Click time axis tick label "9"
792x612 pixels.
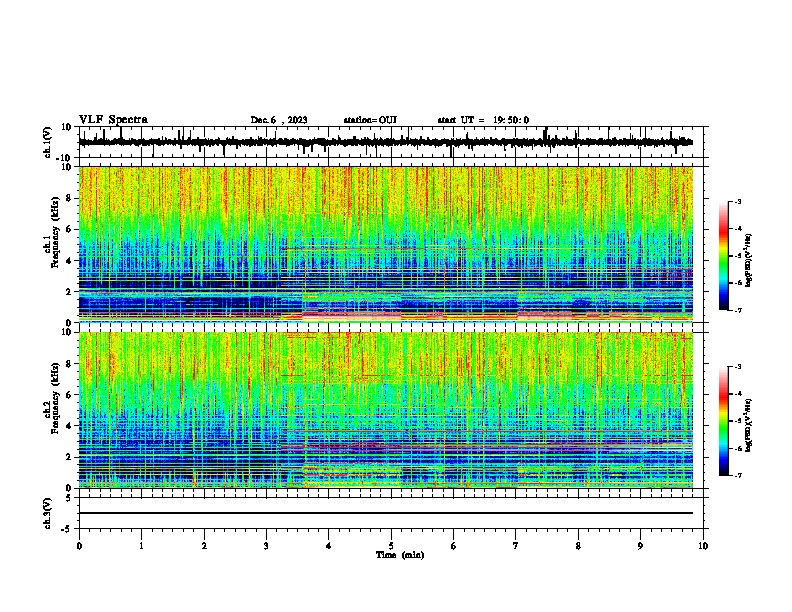tap(640, 546)
